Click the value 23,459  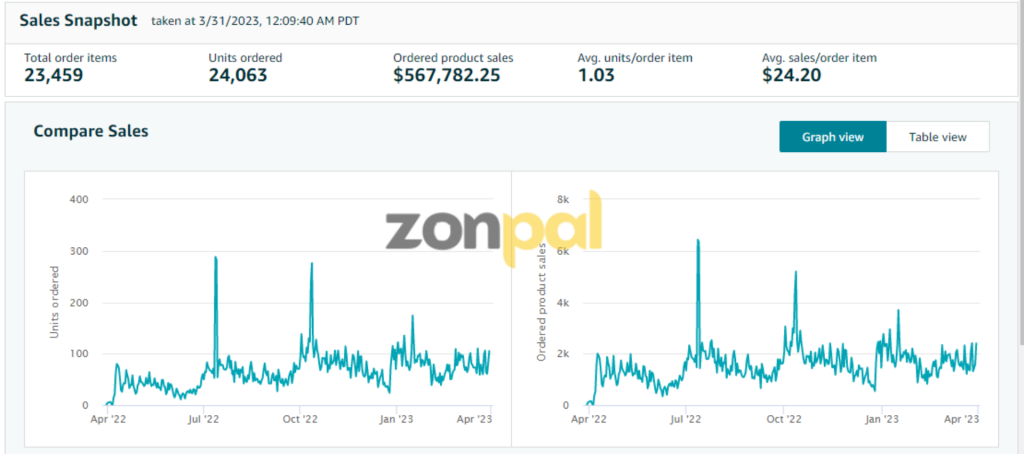coord(54,75)
